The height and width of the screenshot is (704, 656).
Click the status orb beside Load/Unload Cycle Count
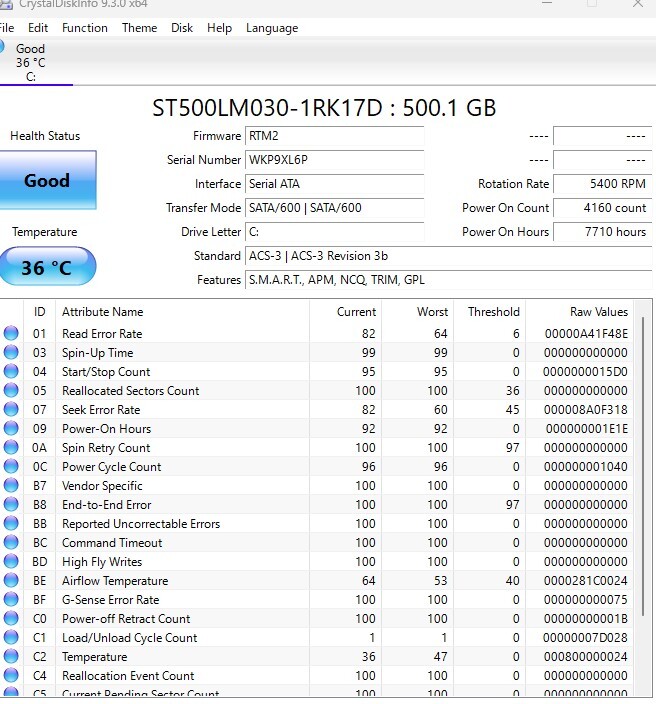pyautogui.click(x=11, y=638)
